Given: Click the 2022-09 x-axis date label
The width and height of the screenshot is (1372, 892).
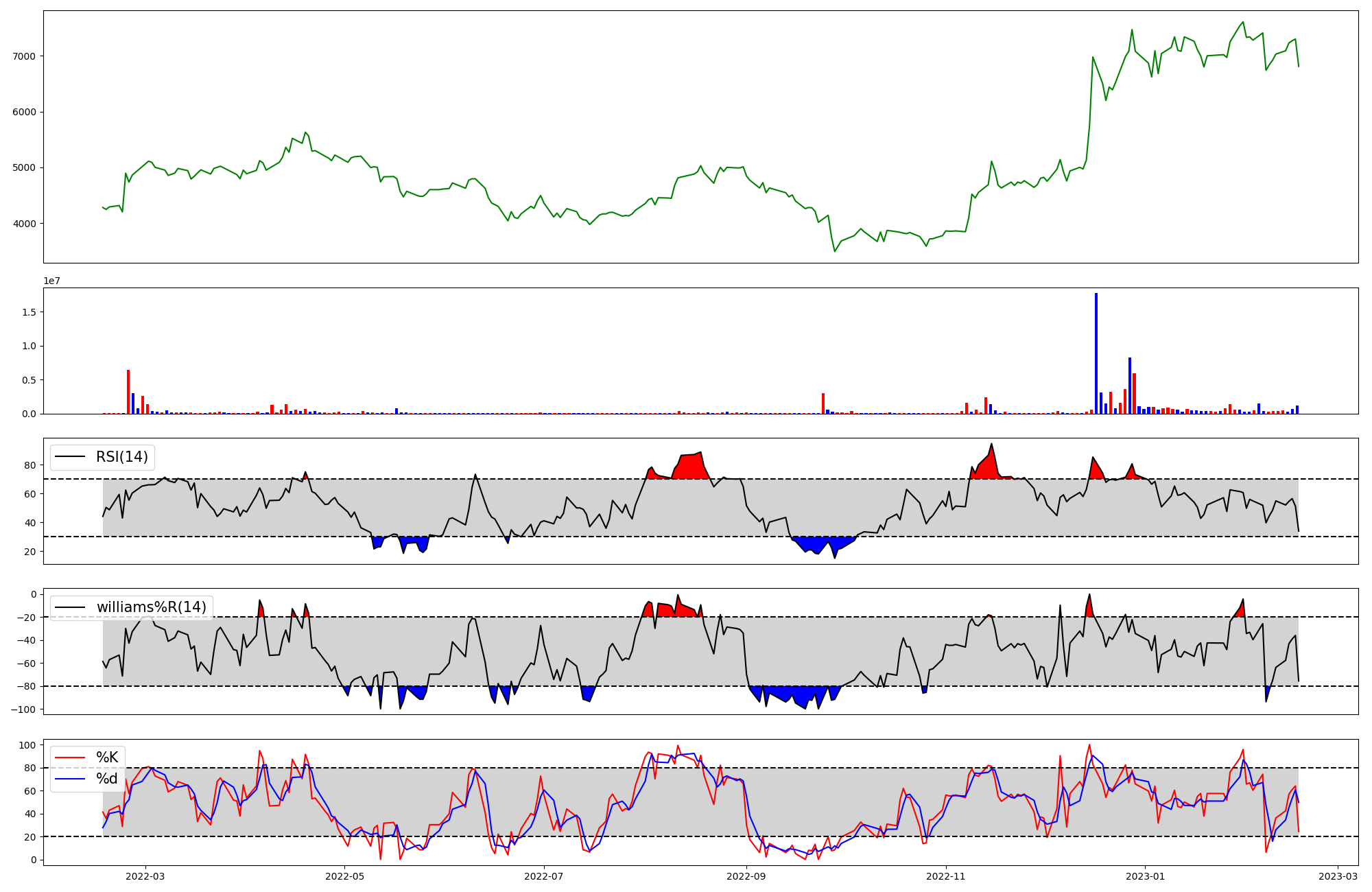Looking at the screenshot, I should [746, 876].
